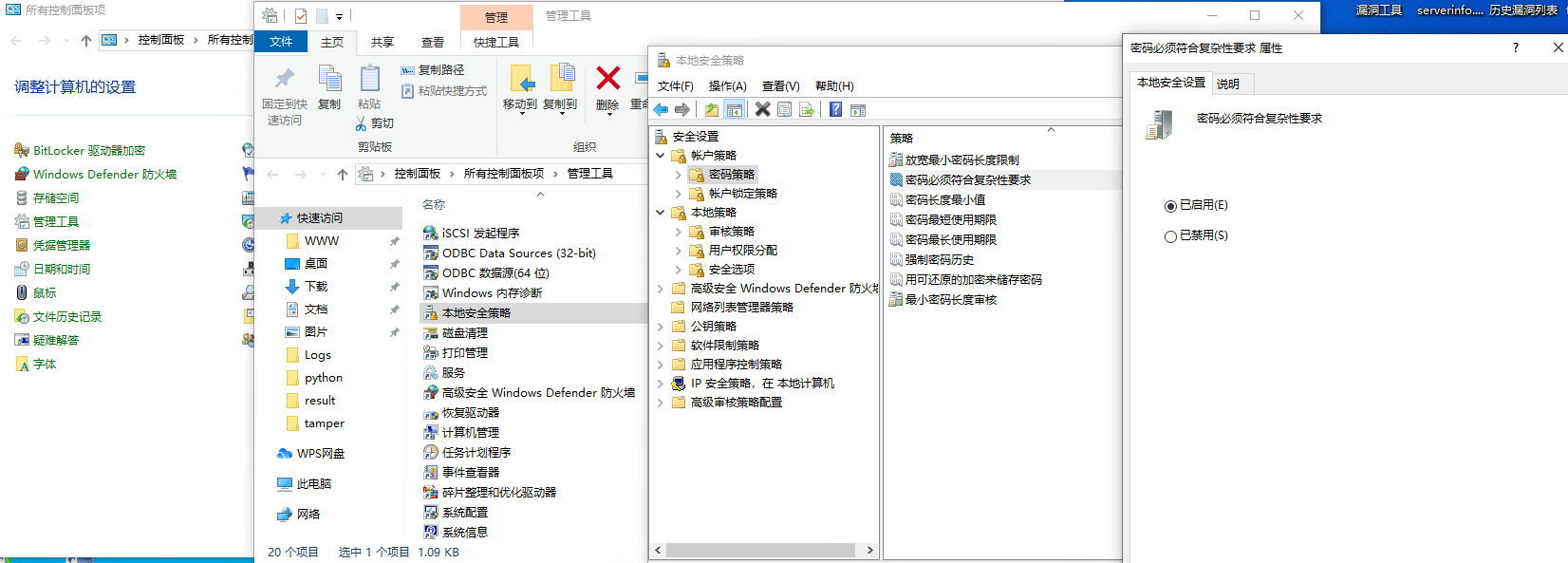This screenshot has width=1568, height=563.
Task: Open BitLocker 驱动器加密 in Control Panel
Action: coord(80,150)
